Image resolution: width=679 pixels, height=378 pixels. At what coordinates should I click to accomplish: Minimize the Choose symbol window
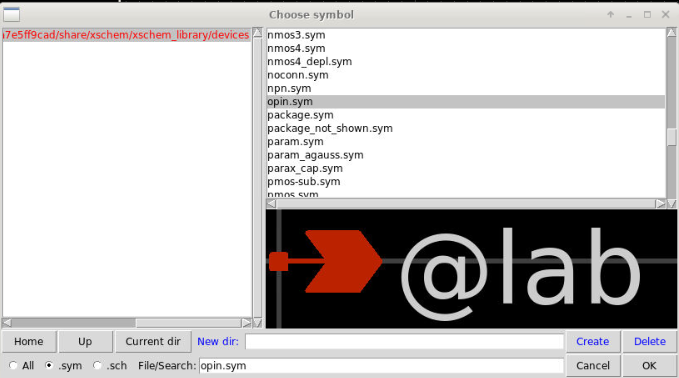click(x=629, y=15)
